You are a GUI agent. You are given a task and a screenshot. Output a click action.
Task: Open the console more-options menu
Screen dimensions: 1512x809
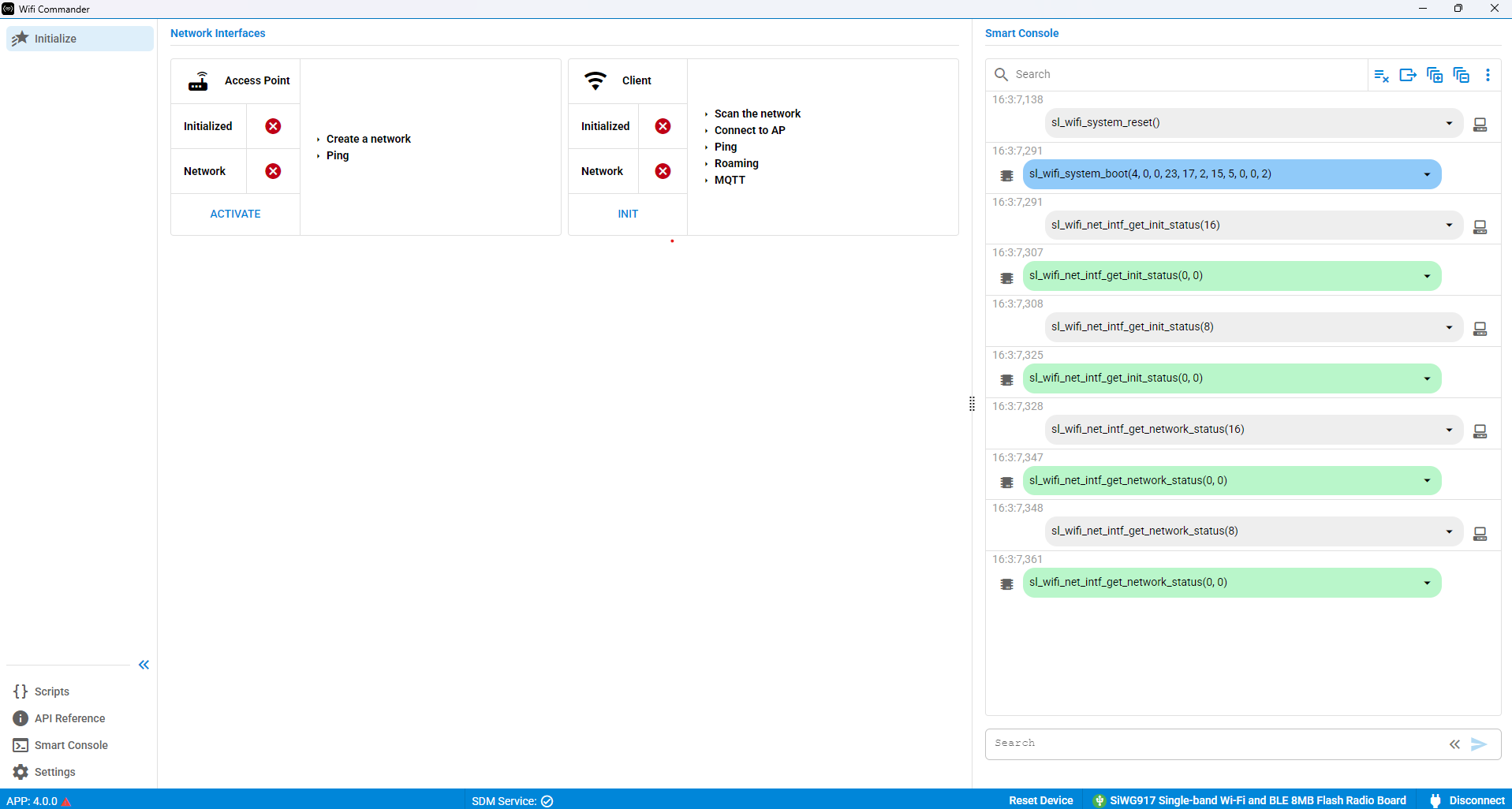point(1488,75)
